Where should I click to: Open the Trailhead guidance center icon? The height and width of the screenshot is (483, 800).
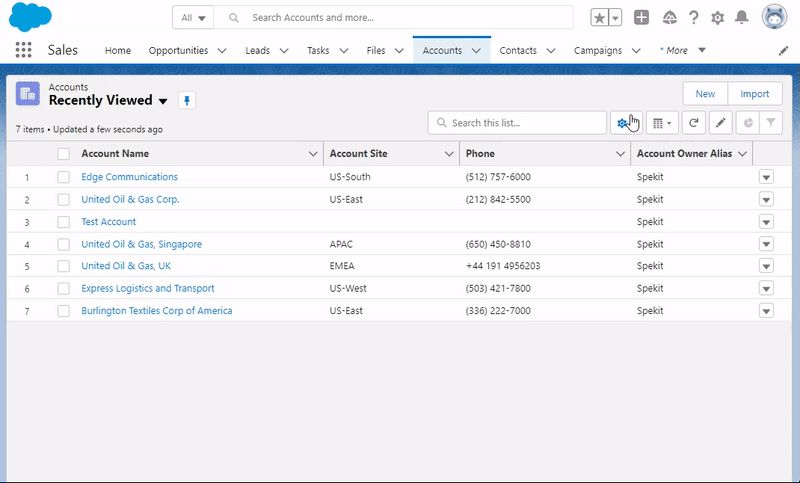(x=669, y=18)
